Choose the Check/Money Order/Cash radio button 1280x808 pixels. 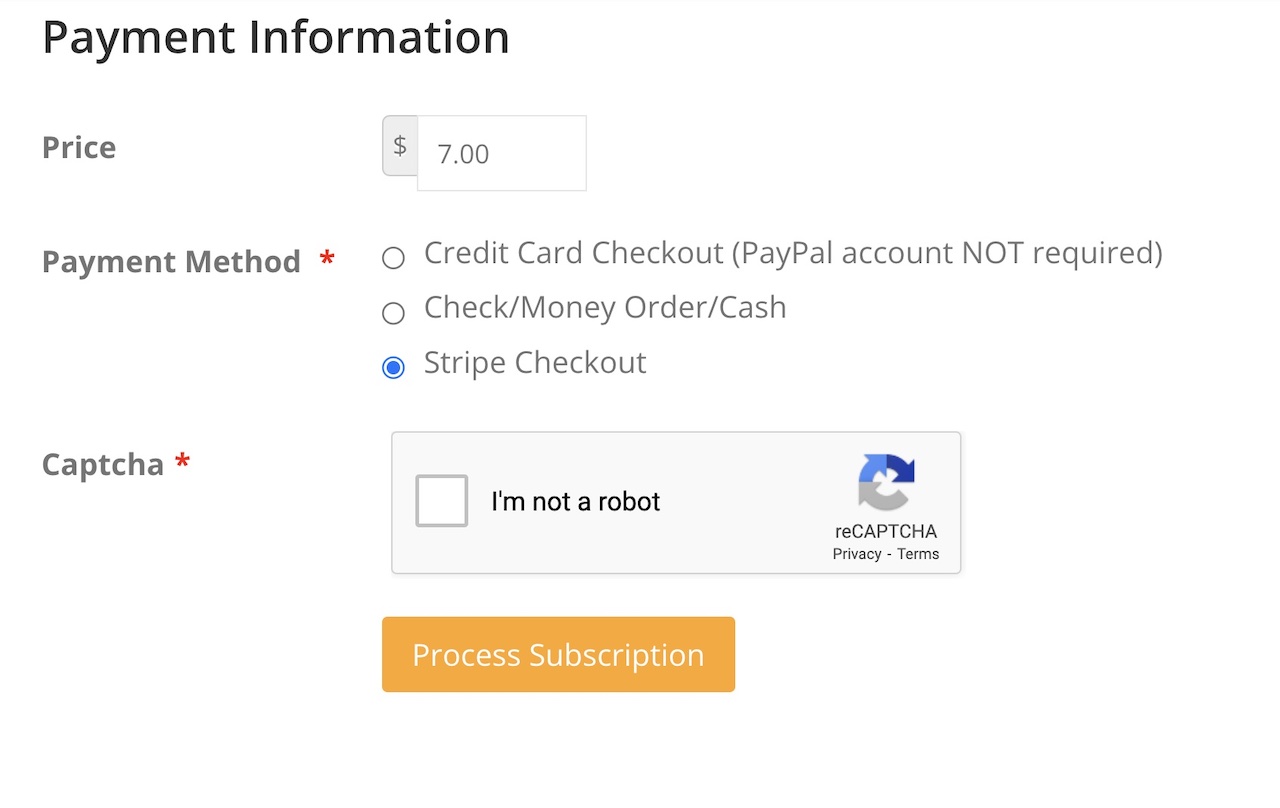(x=394, y=313)
